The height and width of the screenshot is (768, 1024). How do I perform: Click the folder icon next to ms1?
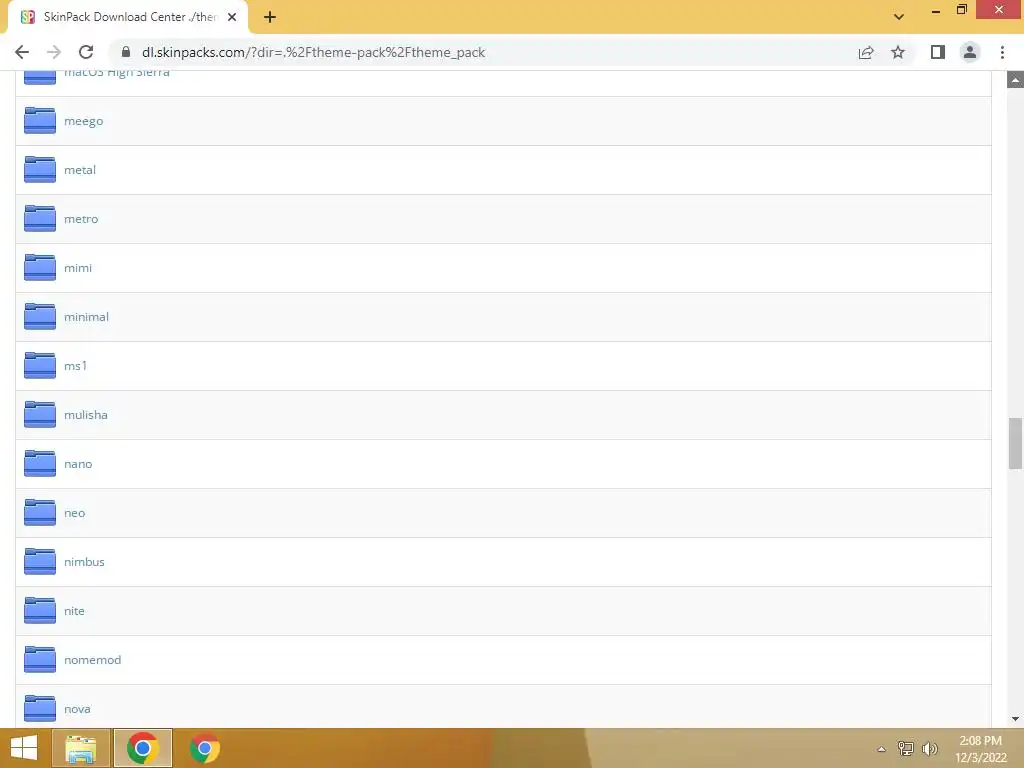40,366
